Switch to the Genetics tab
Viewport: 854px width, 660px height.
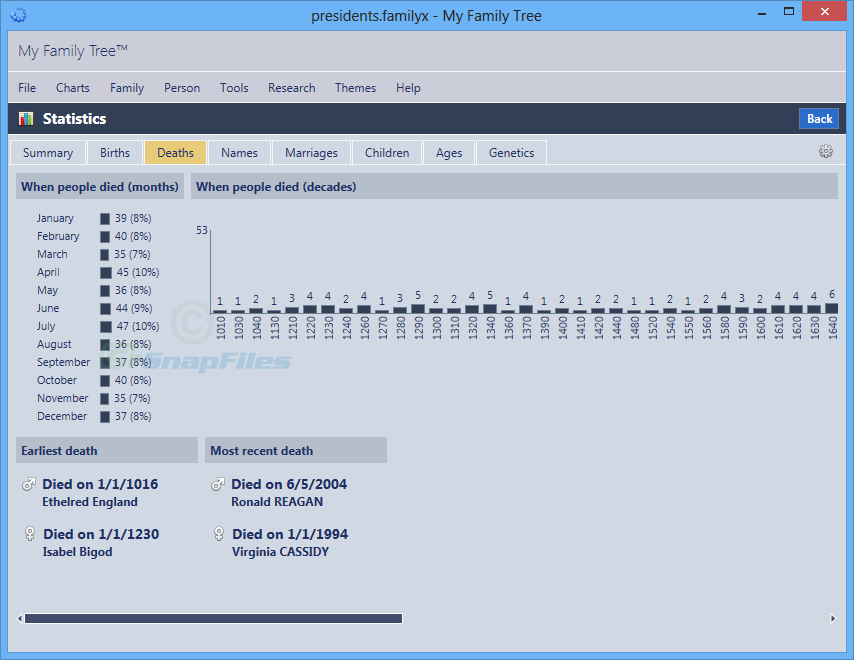511,152
